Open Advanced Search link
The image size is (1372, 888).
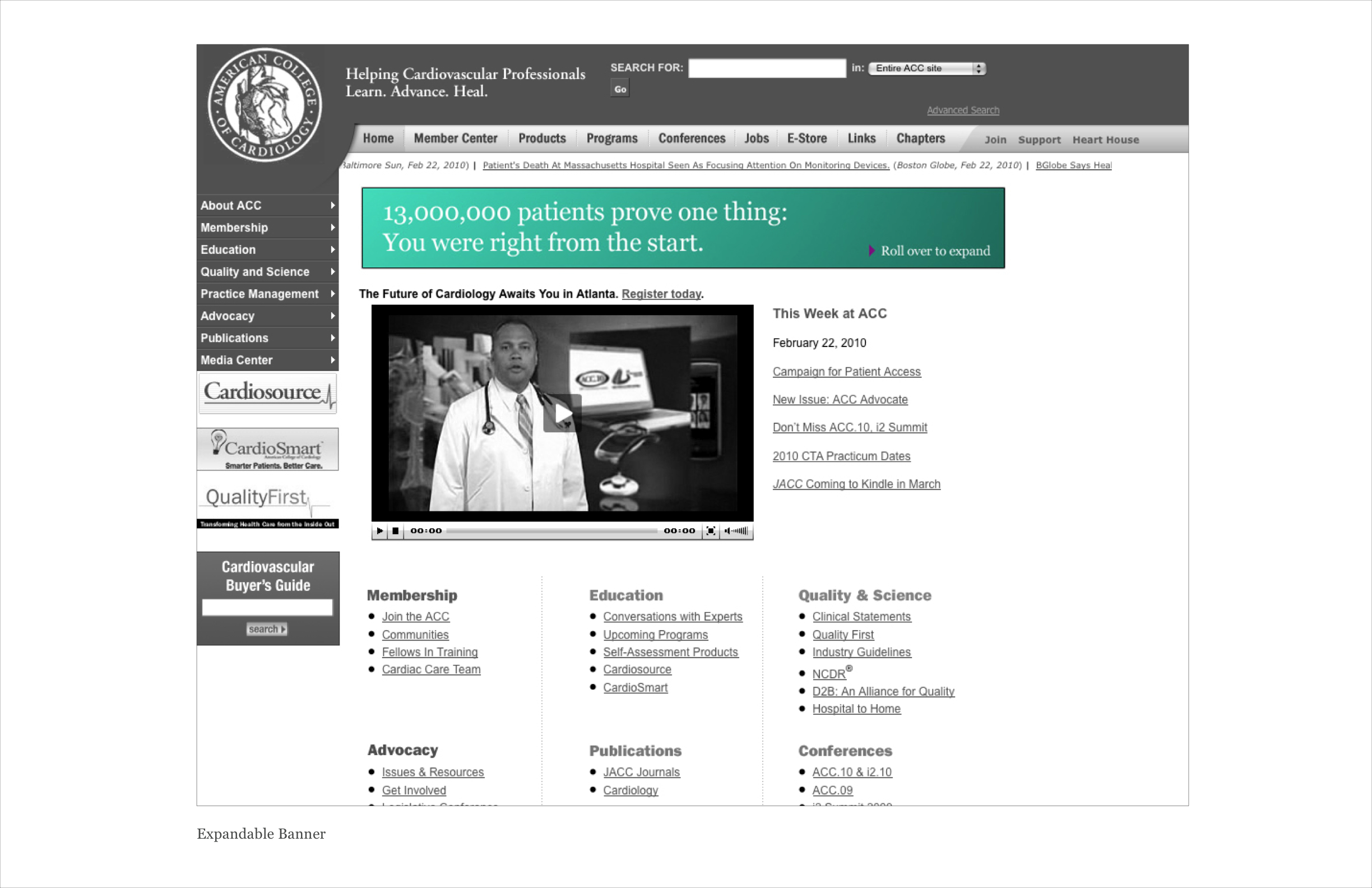point(963,110)
